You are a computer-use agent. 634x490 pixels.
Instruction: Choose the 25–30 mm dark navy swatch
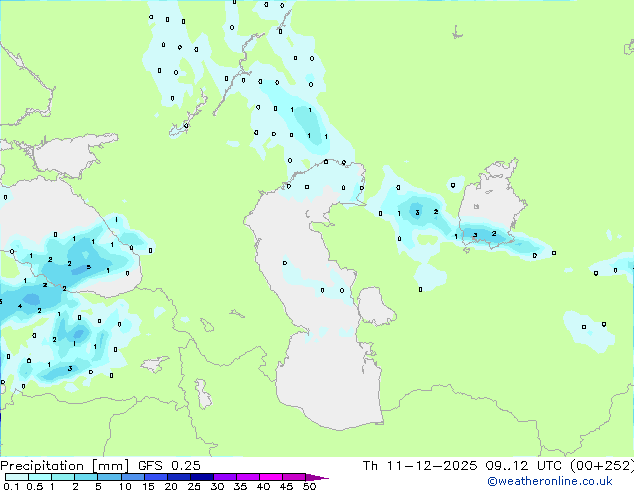201,477
